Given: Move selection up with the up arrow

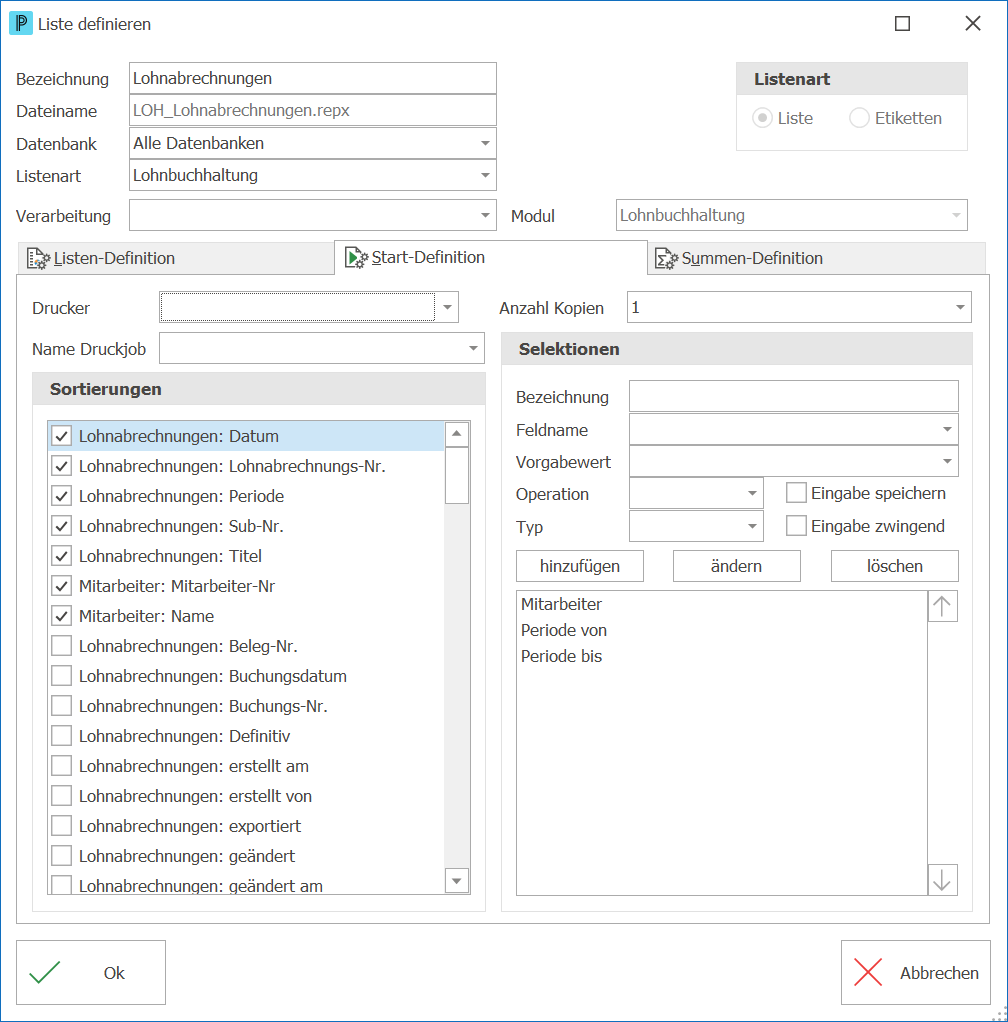Looking at the screenshot, I should 942,607.
